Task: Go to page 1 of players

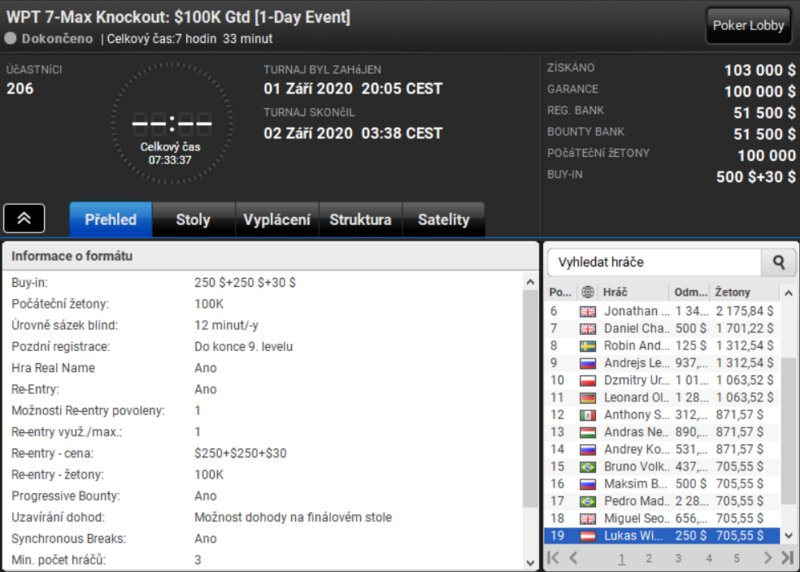Action: (x=621, y=558)
